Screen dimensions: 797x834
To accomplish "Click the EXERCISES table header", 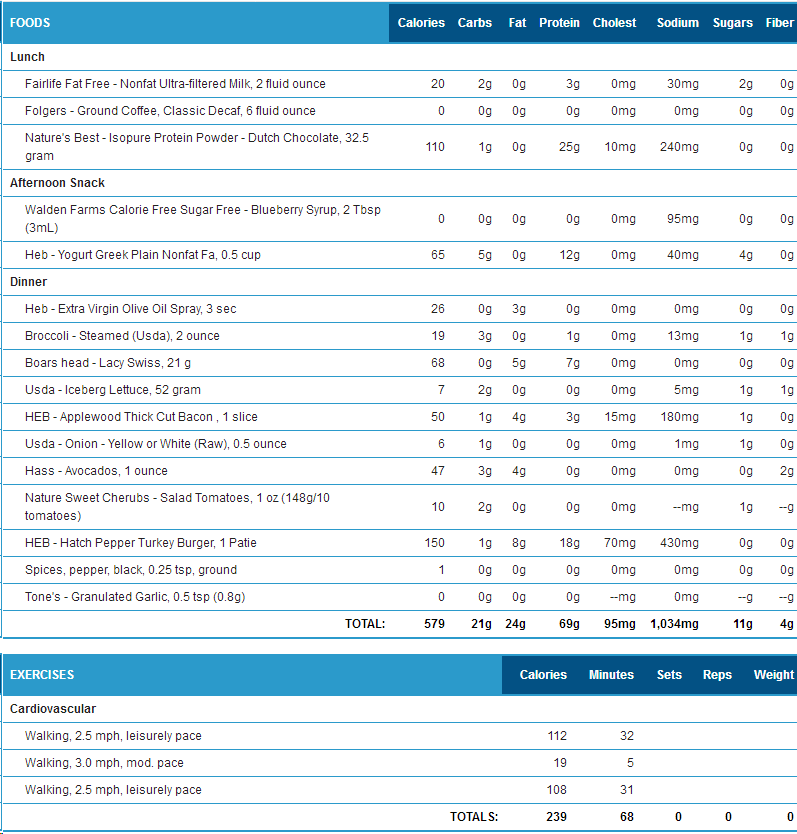I will click(42, 675).
